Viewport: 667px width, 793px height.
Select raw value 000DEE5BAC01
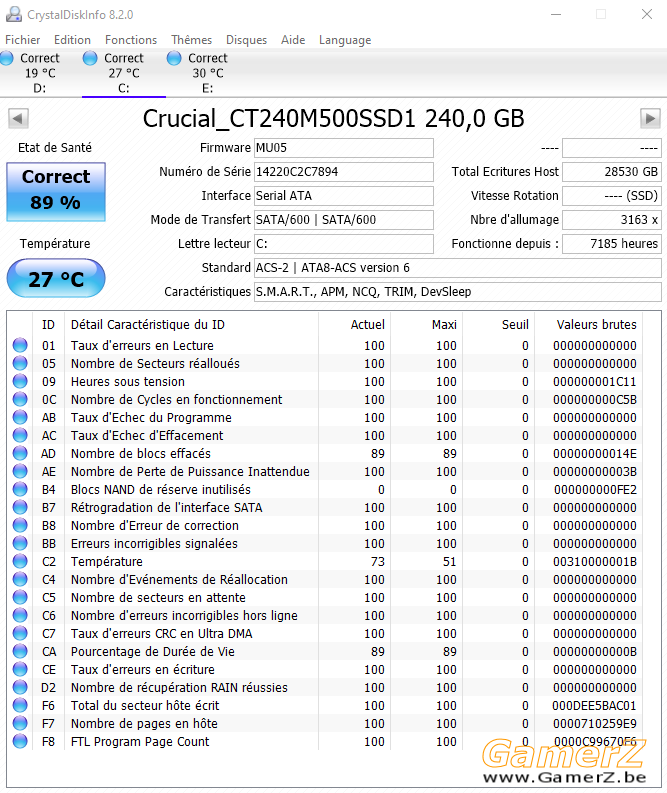594,706
